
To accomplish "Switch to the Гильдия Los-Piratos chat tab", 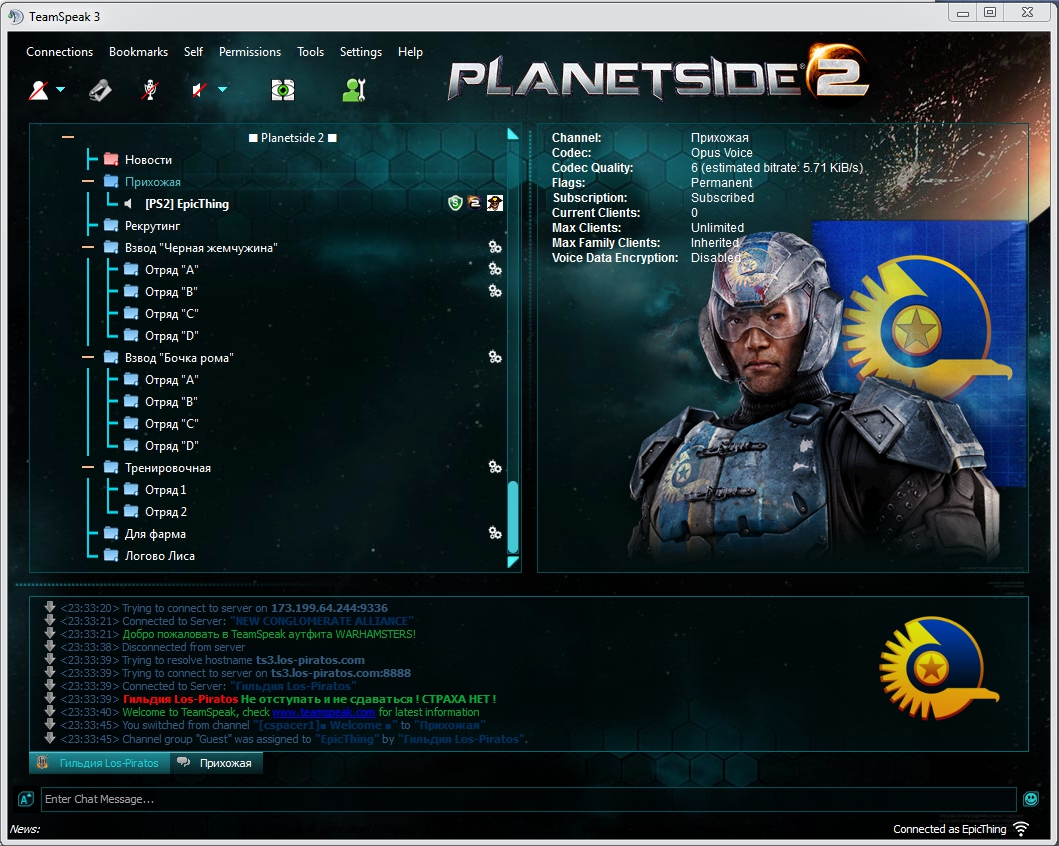I will pos(99,763).
